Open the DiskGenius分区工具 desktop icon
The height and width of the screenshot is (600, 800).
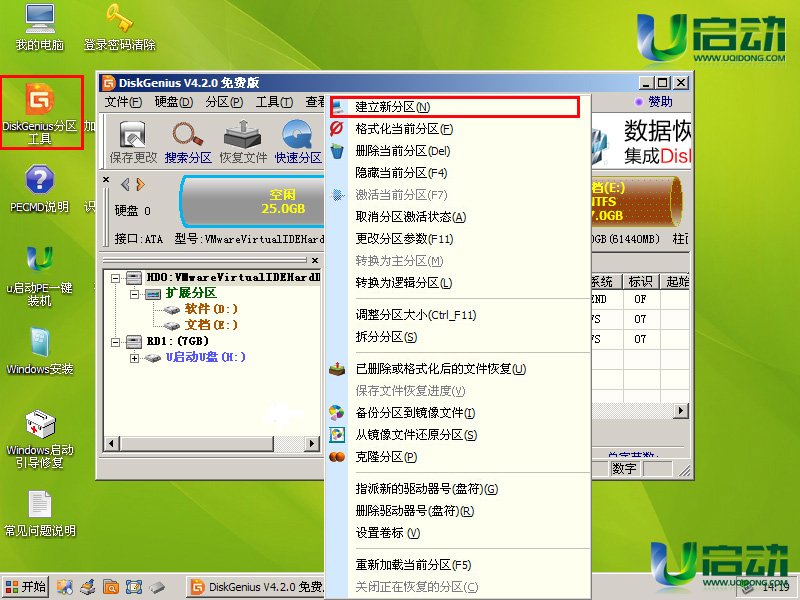click(x=40, y=113)
